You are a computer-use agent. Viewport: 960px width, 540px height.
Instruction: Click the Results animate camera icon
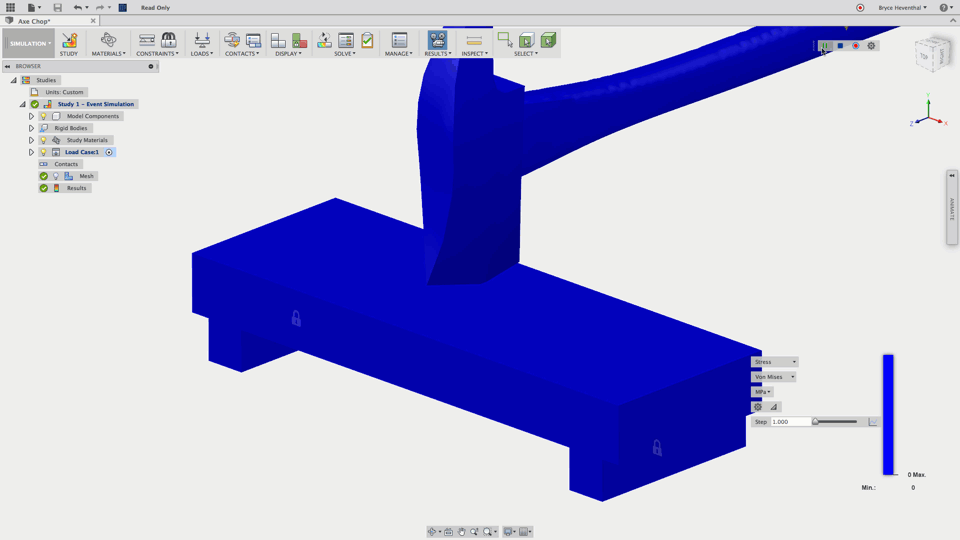pos(437,40)
